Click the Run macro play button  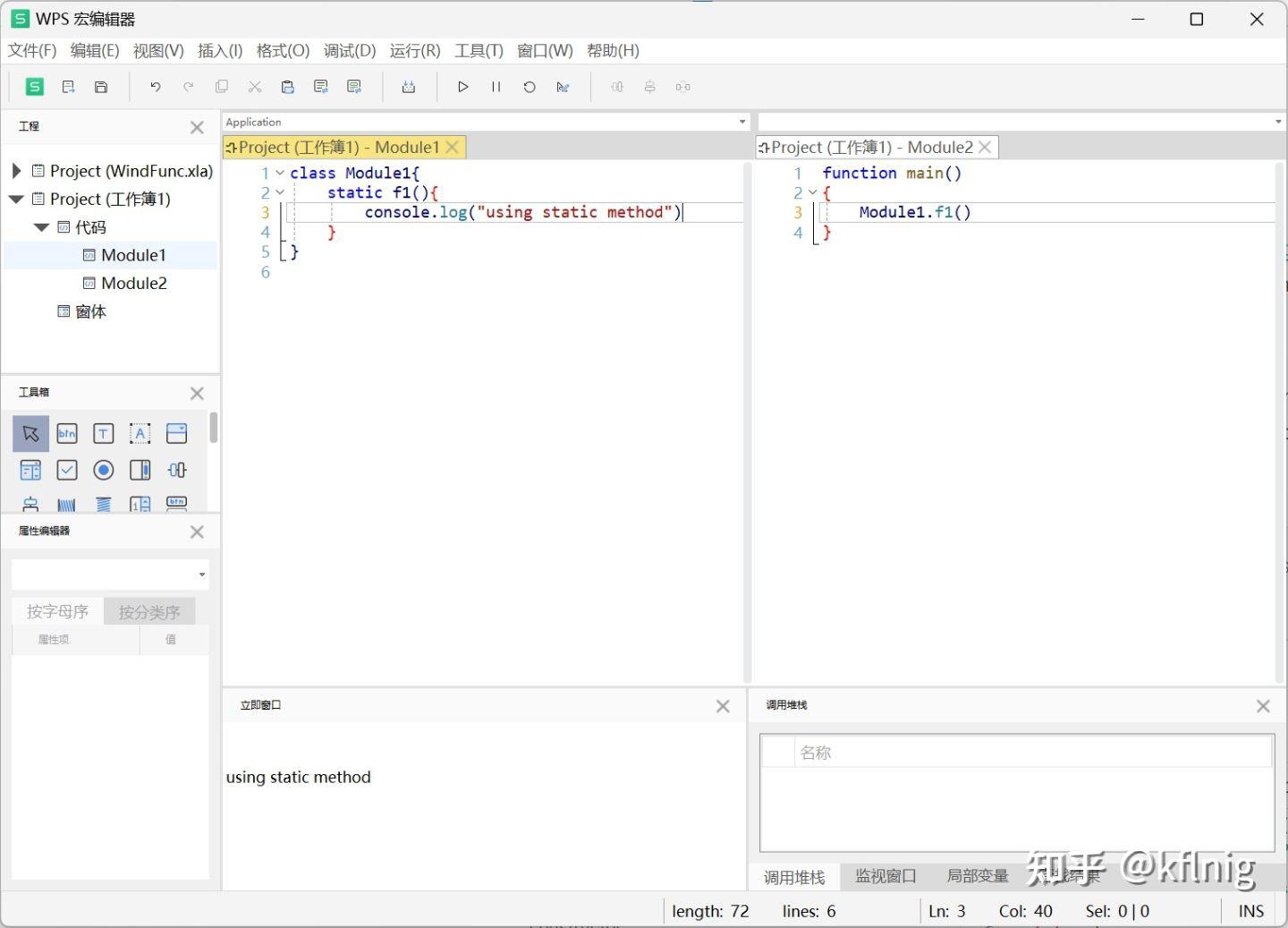(x=462, y=87)
